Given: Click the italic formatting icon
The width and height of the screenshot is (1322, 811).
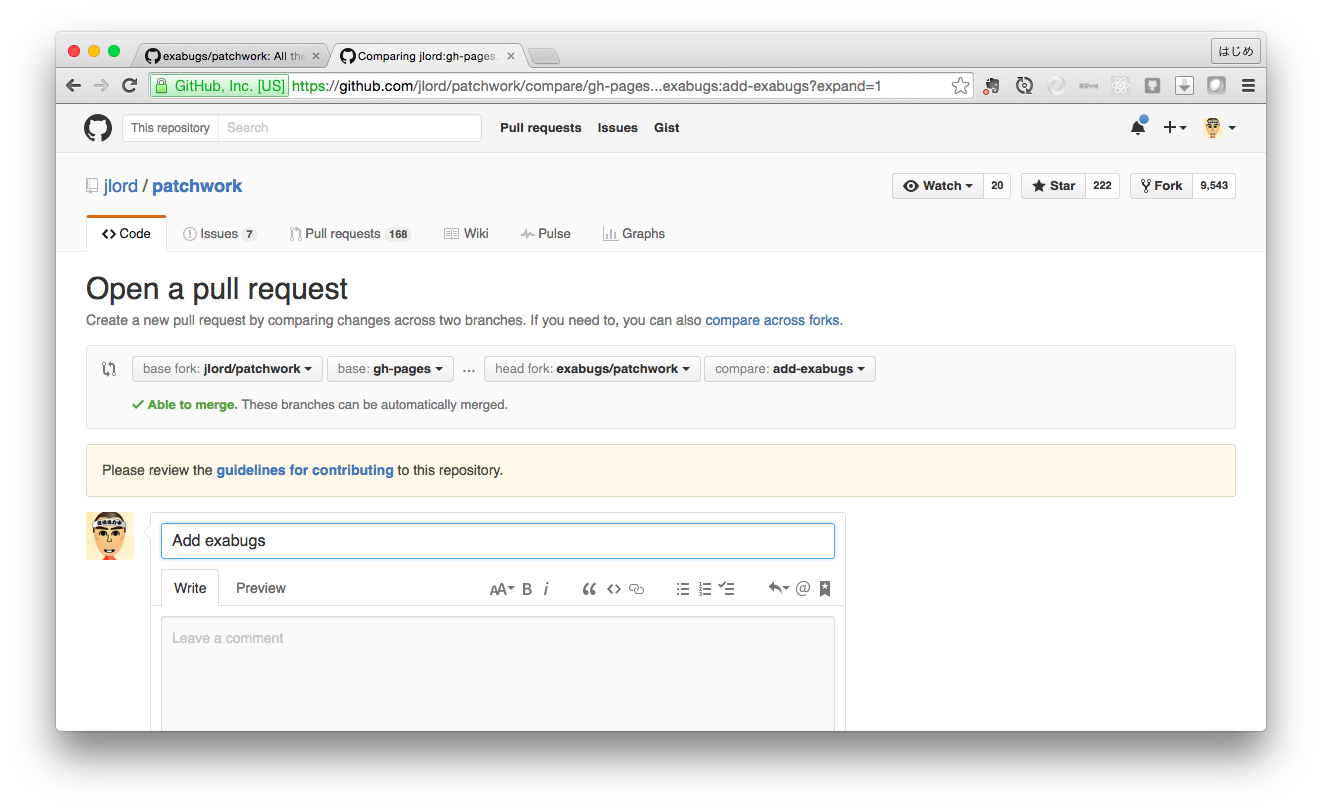Looking at the screenshot, I should (x=546, y=589).
